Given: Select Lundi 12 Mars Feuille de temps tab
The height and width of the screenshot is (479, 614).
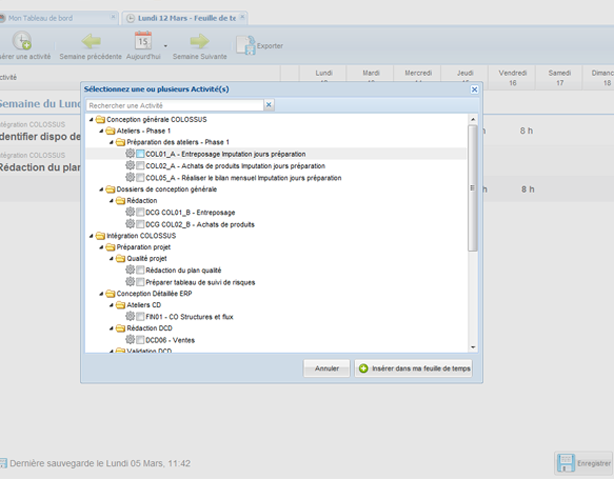Looking at the screenshot, I should (184, 18).
